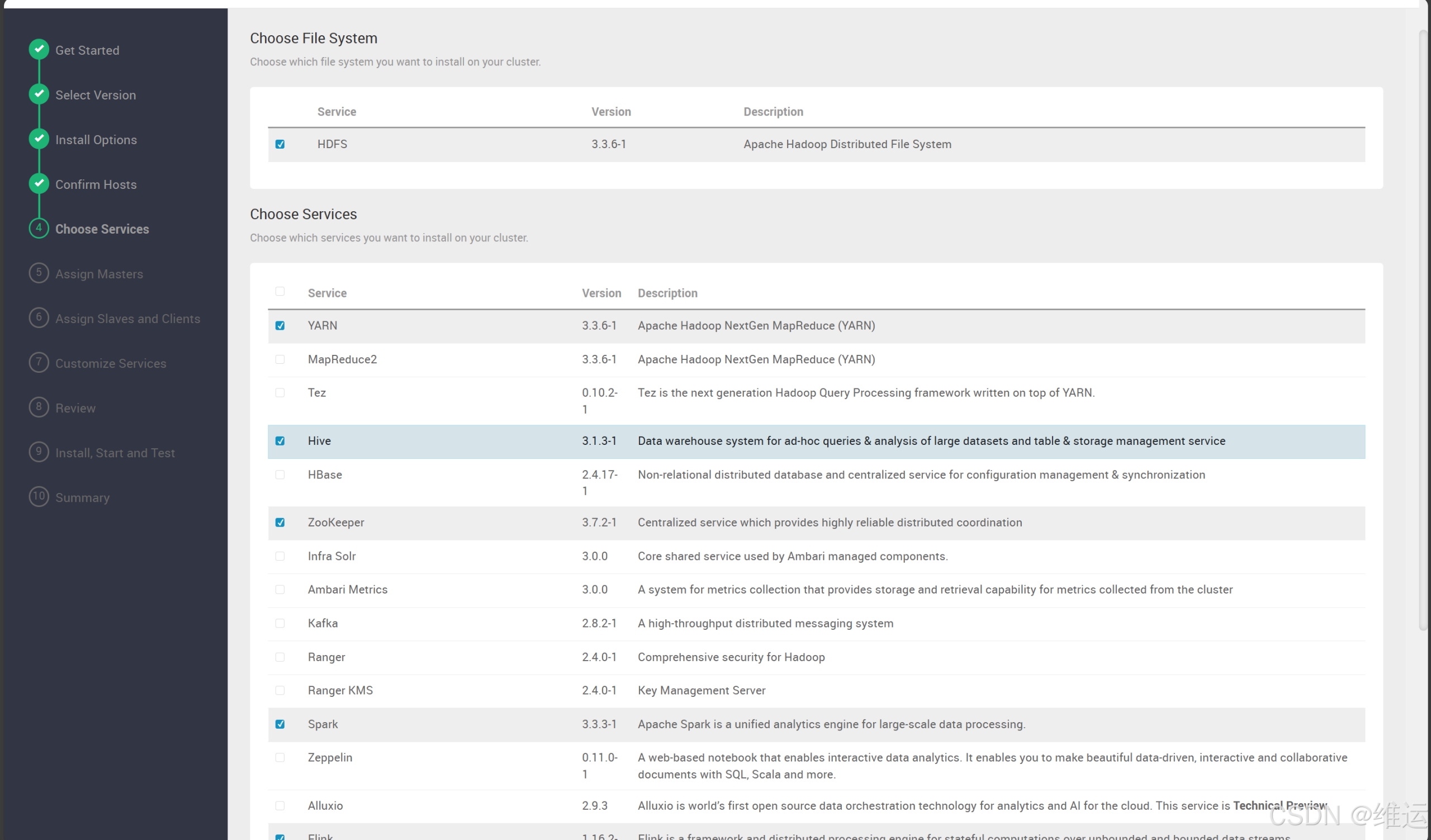Select the Install, Start and Test label

click(x=115, y=452)
